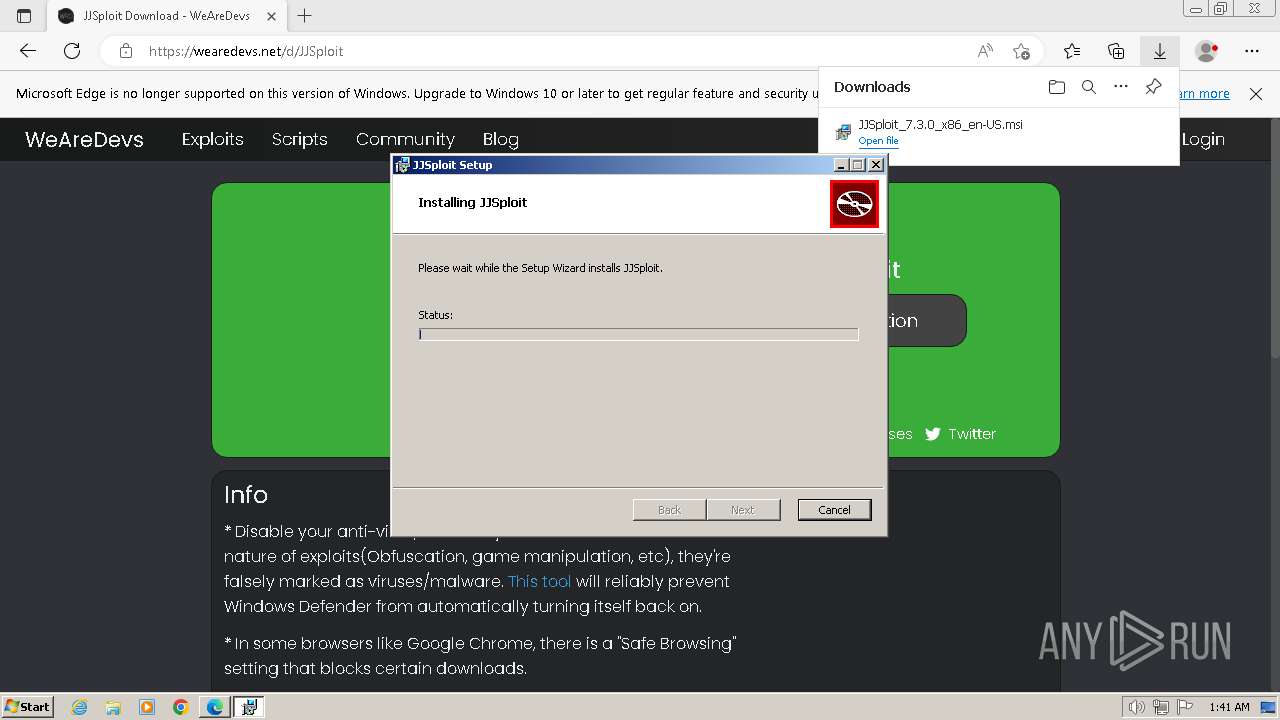Toggle the Downloads toolbar button

coord(1160,51)
